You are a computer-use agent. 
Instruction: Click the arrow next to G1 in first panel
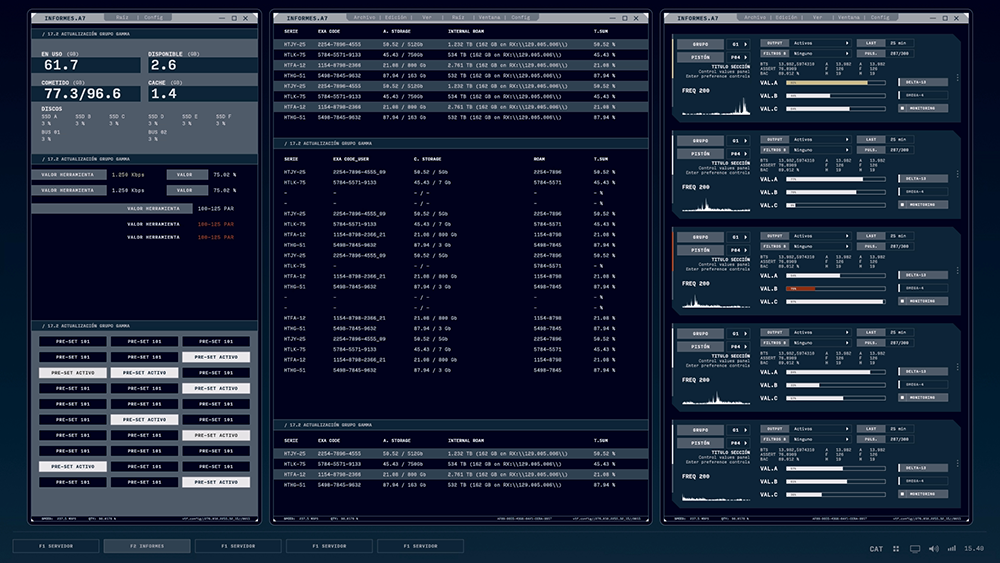745,44
